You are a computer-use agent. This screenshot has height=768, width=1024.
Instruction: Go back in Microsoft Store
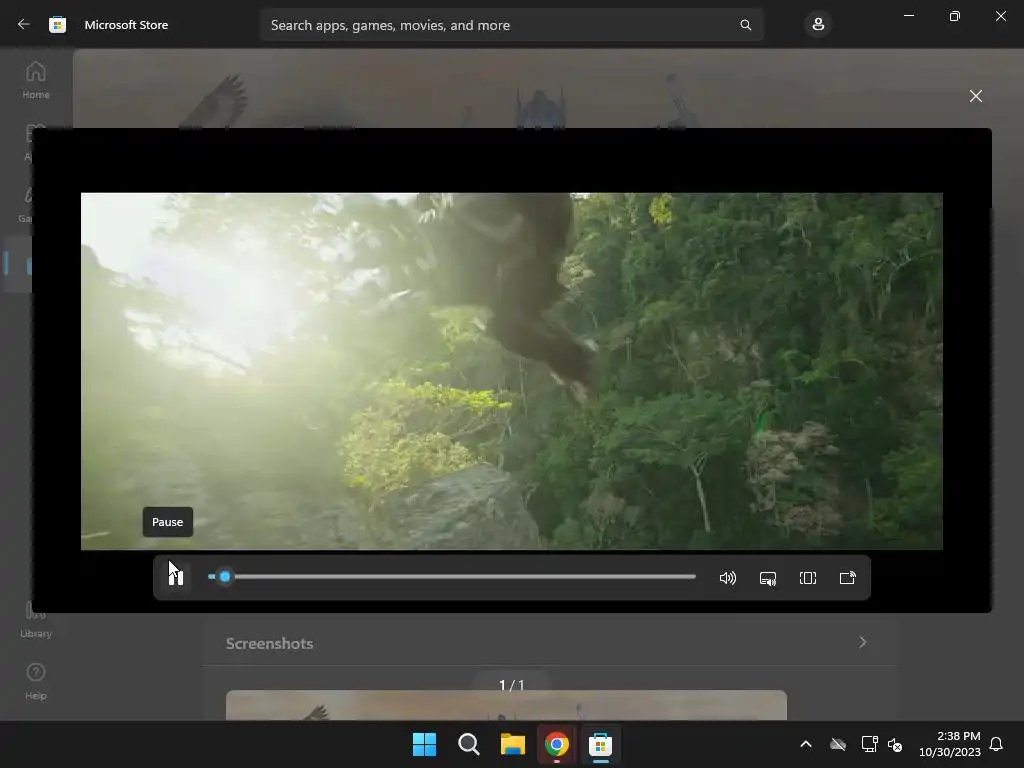[24, 24]
